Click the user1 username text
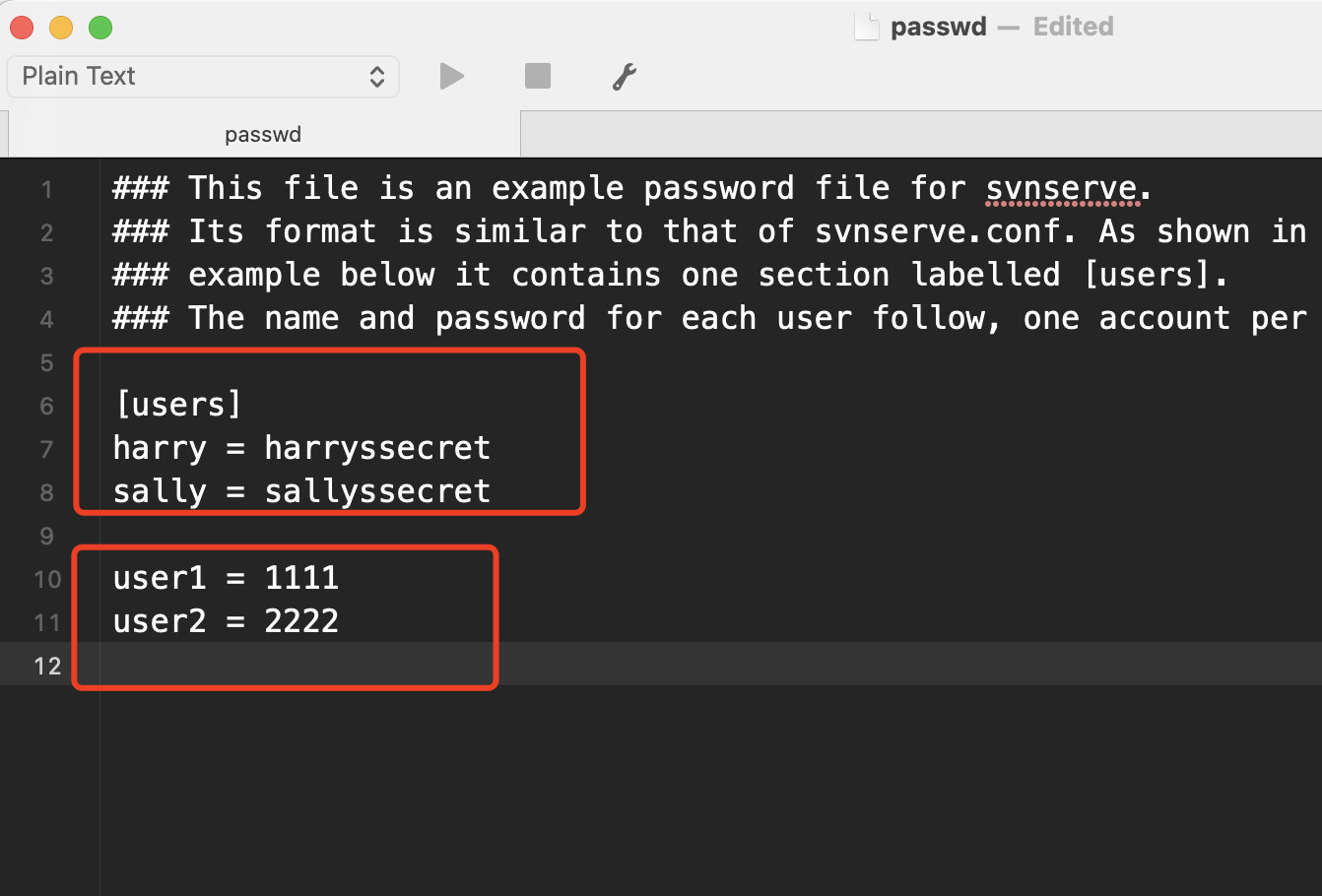The width and height of the screenshot is (1322, 896). click(x=160, y=578)
